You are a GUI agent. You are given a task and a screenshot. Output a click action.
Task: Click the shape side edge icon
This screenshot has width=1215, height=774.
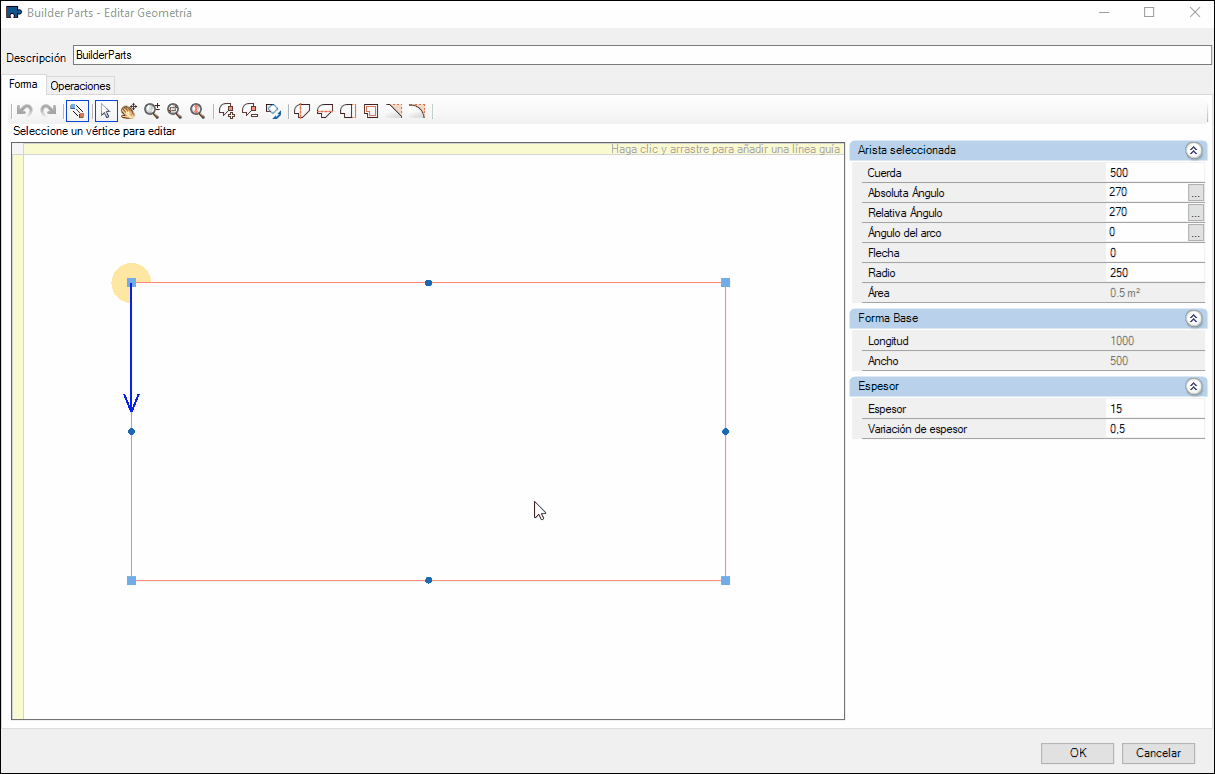point(348,111)
